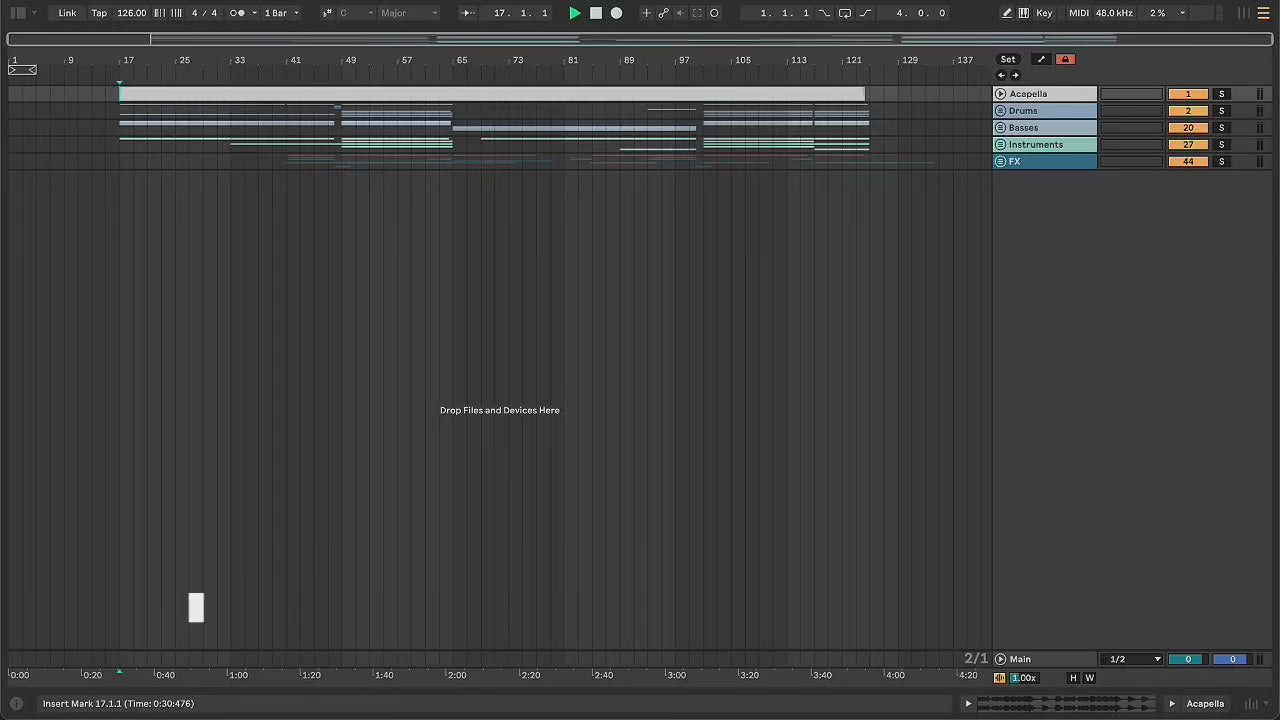Toggle the metronome

237,13
